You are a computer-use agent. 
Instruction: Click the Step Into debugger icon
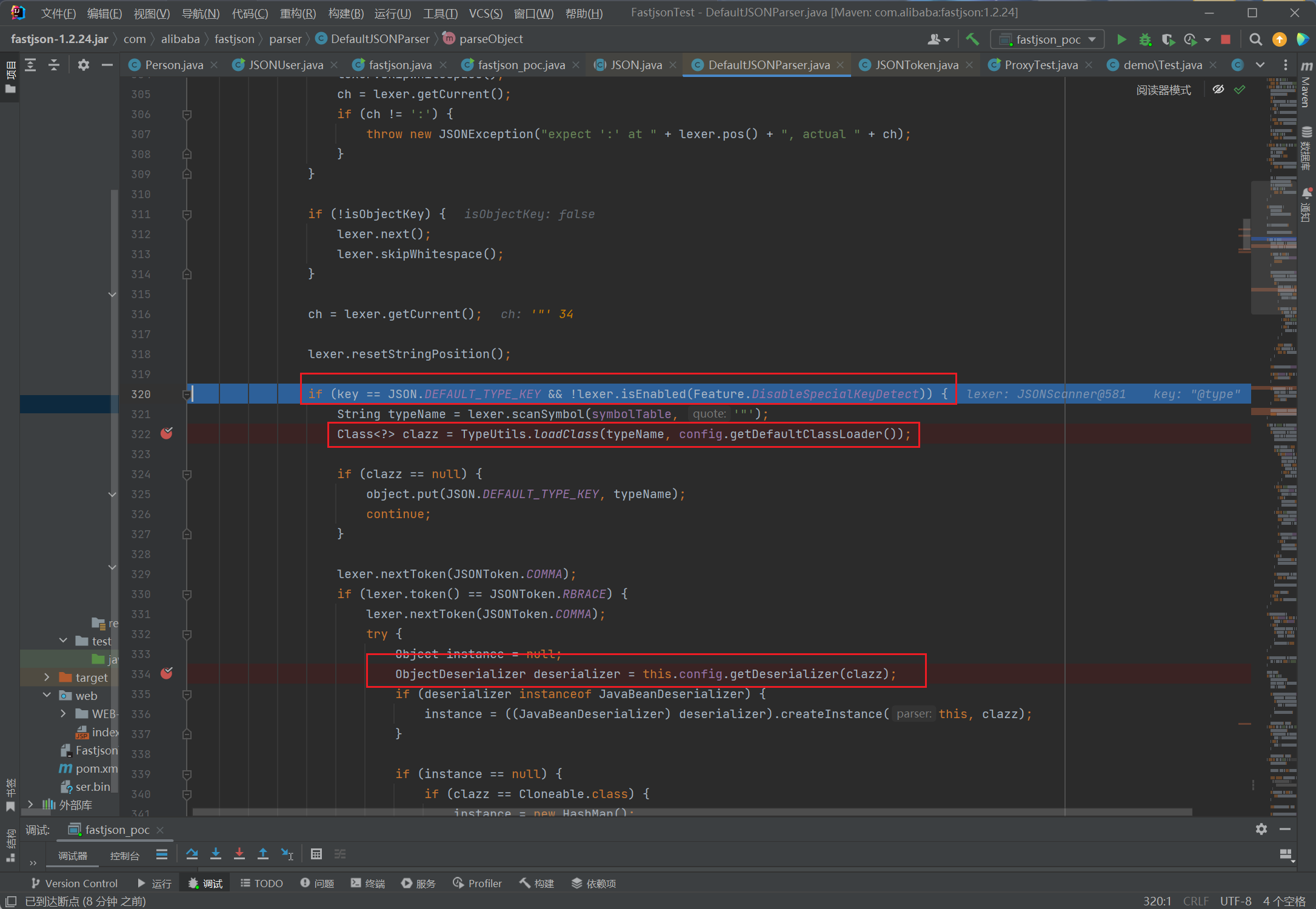coord(216,854)
